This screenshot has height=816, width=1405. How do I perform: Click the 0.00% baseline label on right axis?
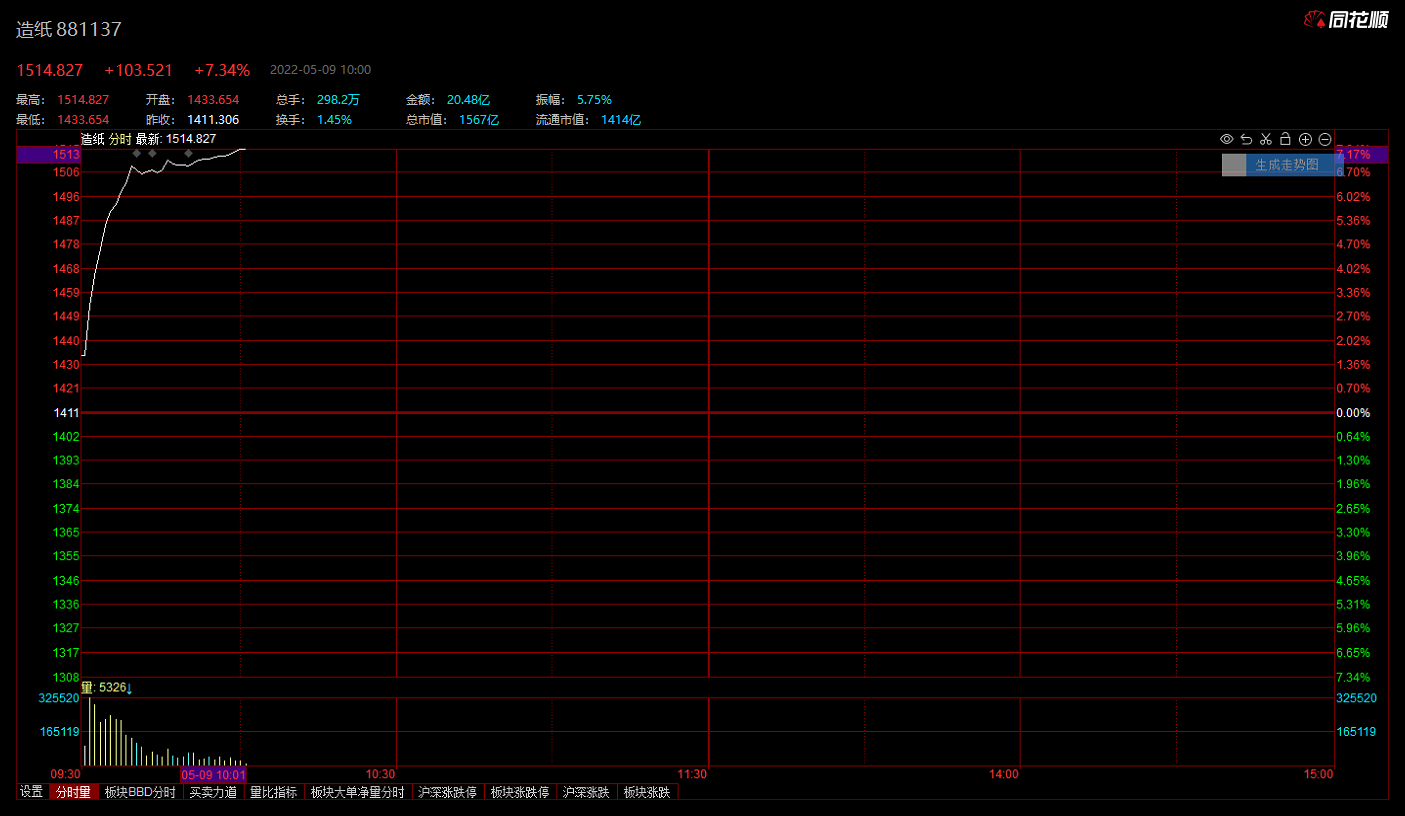pyautogui.click(x=1353, y=413)
